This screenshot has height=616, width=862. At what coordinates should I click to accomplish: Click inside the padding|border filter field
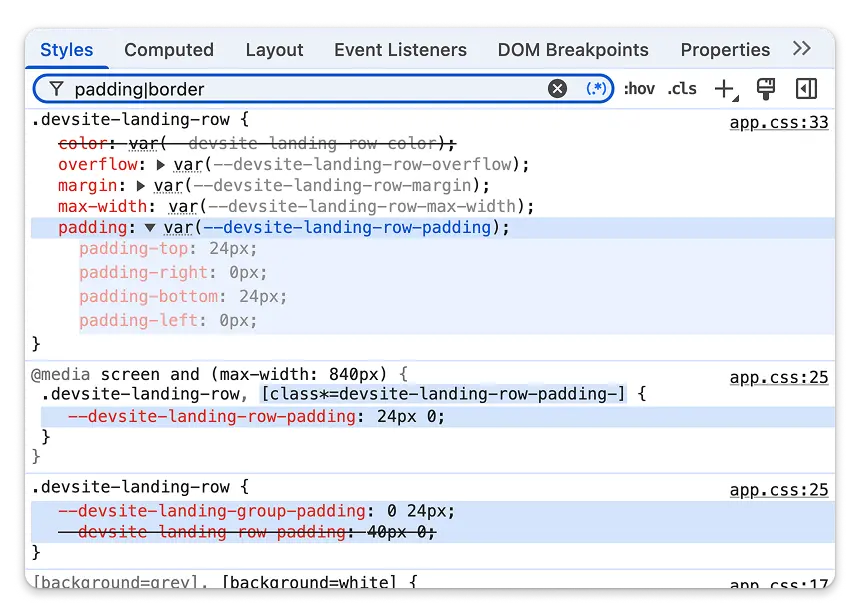pos(300,88)
